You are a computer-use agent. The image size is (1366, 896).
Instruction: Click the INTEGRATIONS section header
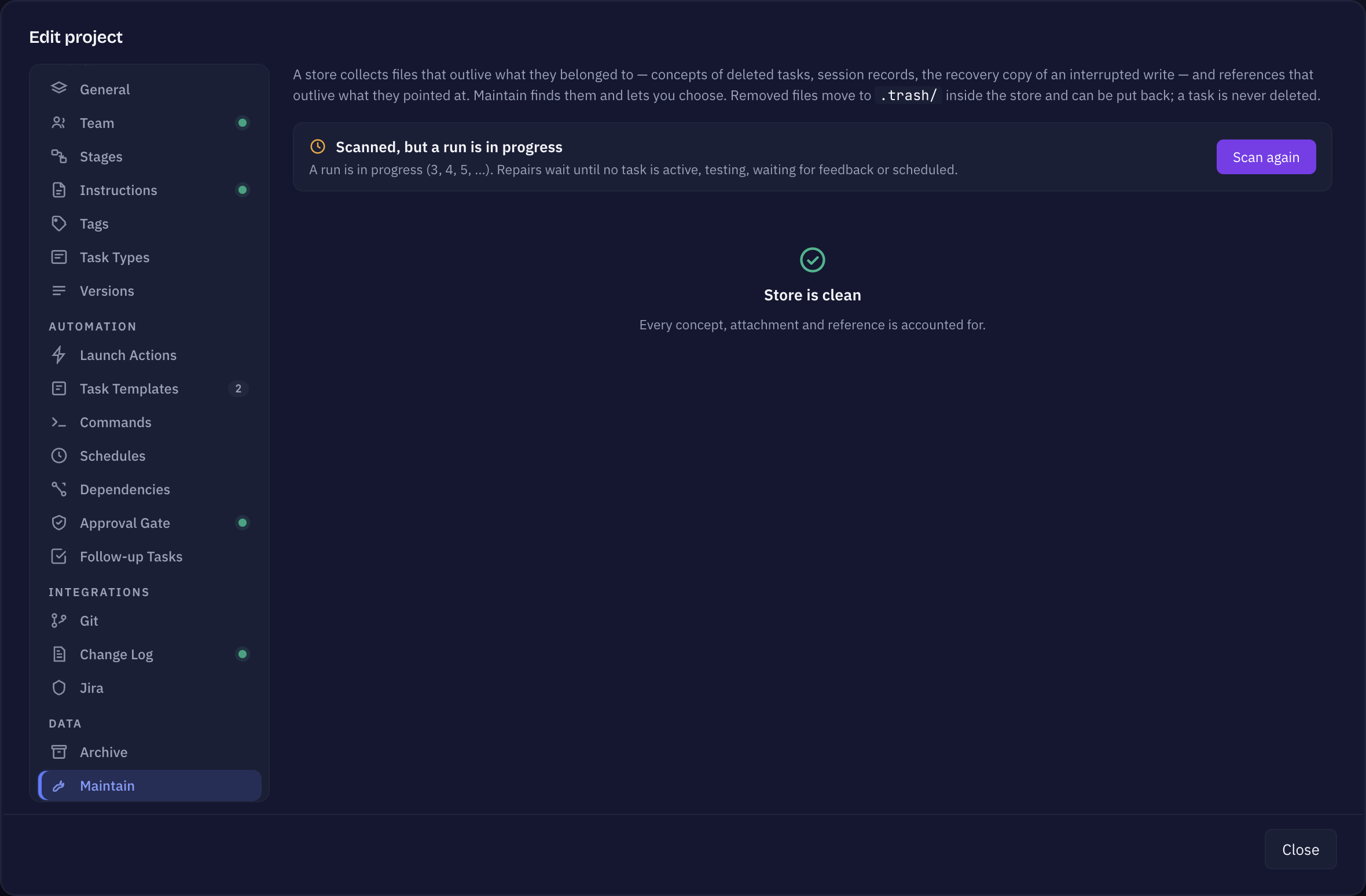coord(99,592)
